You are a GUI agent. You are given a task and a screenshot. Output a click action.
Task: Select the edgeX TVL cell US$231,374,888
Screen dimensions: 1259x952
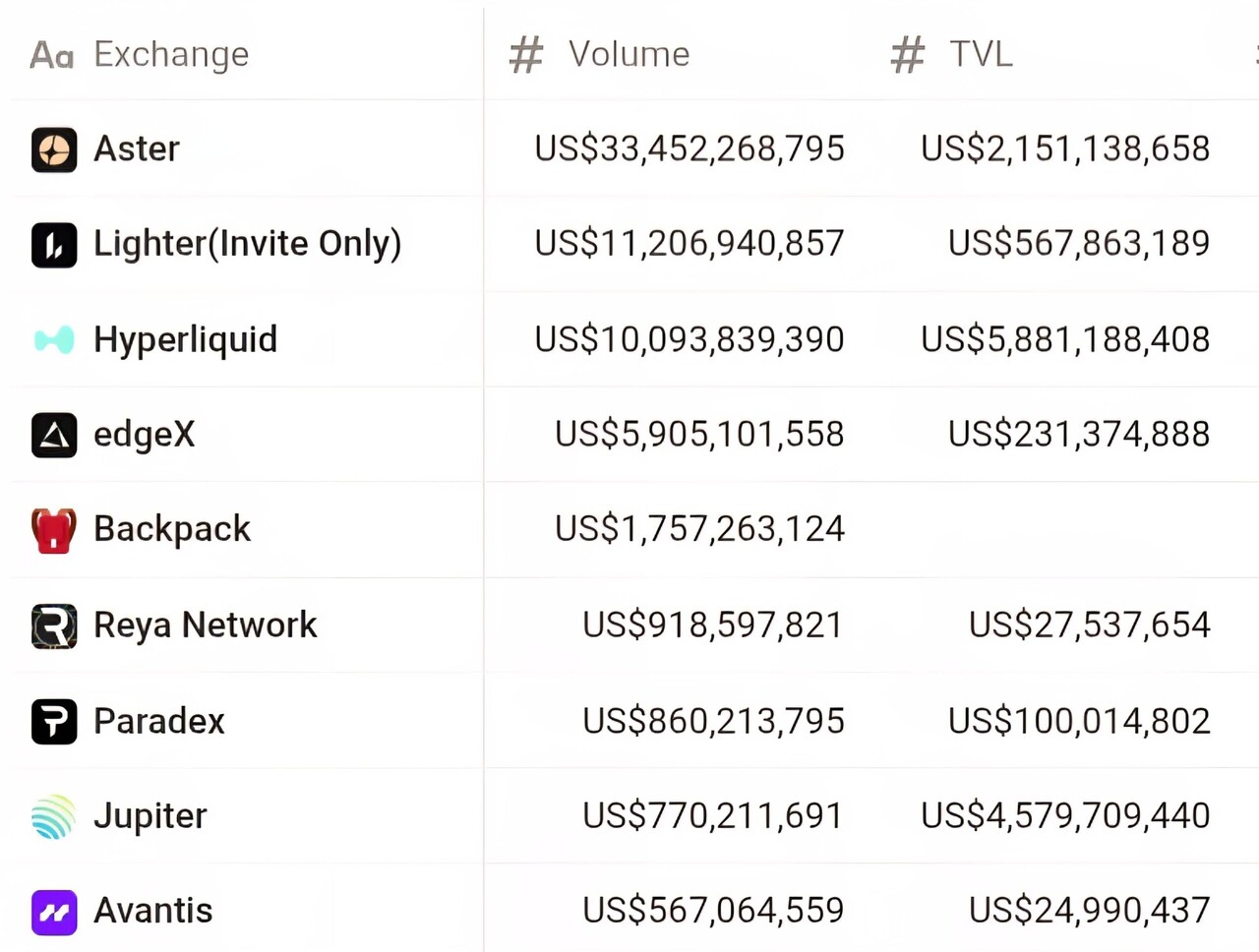1078,434
